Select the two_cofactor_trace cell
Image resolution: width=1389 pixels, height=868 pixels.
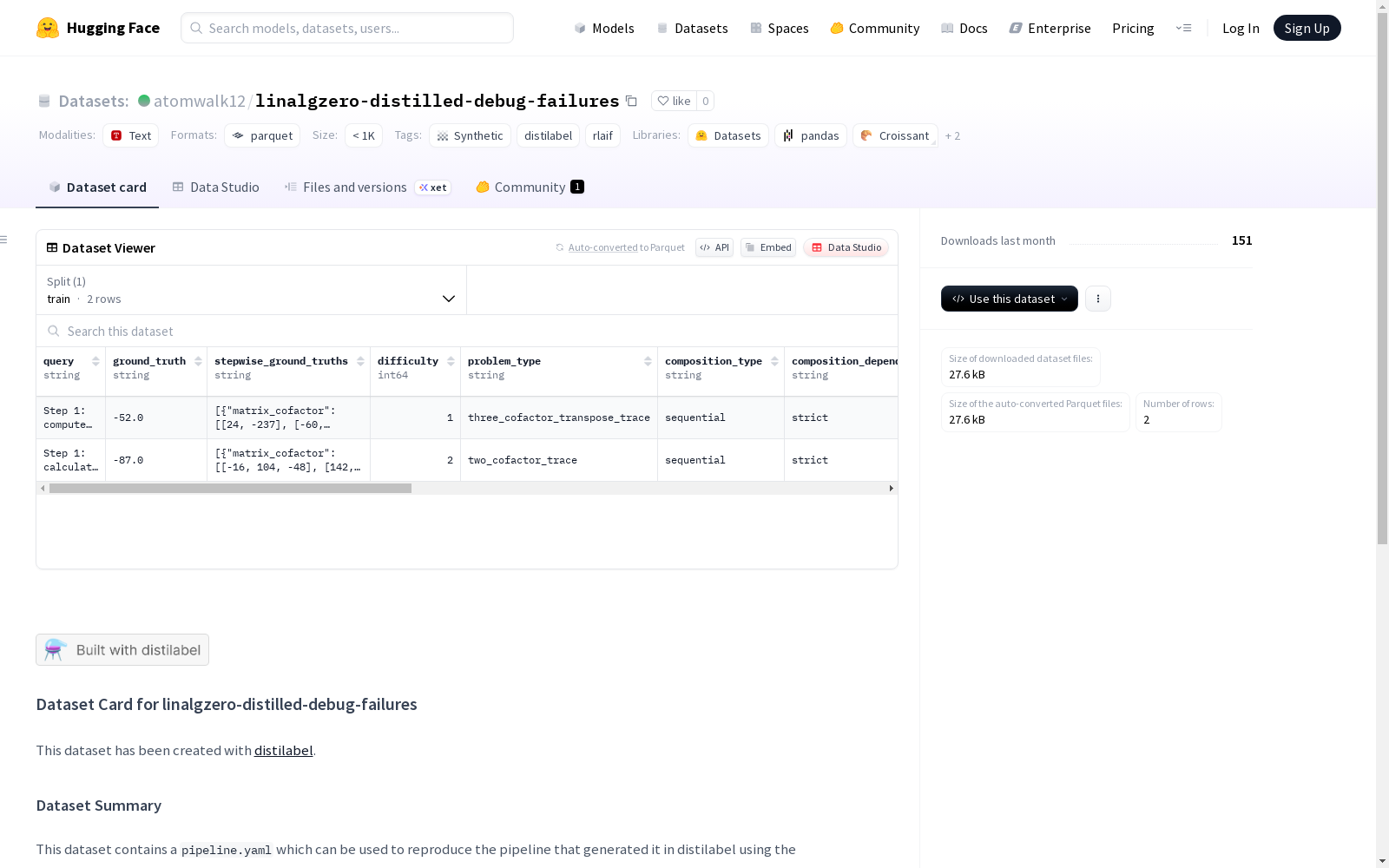559,460
